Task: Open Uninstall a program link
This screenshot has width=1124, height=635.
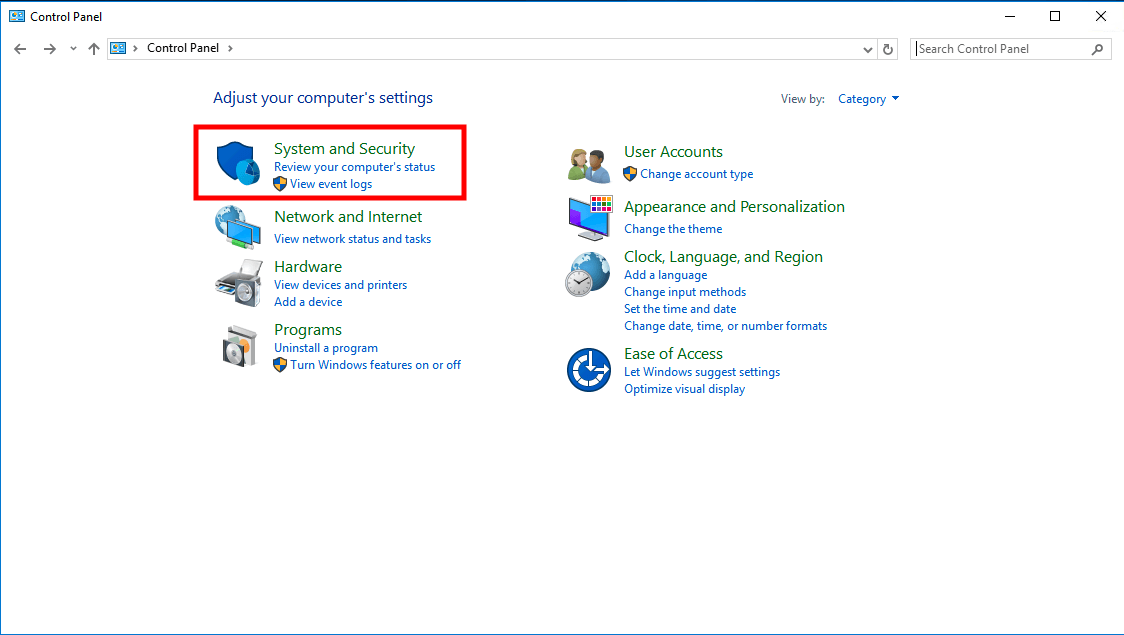Action: pos(326,348)
